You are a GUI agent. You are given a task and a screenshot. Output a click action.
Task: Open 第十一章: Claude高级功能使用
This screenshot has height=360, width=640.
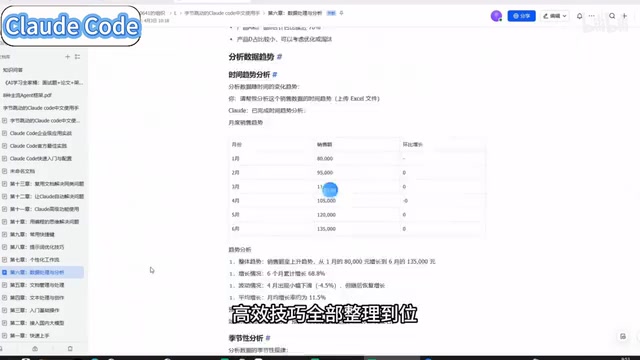[44, 209]
